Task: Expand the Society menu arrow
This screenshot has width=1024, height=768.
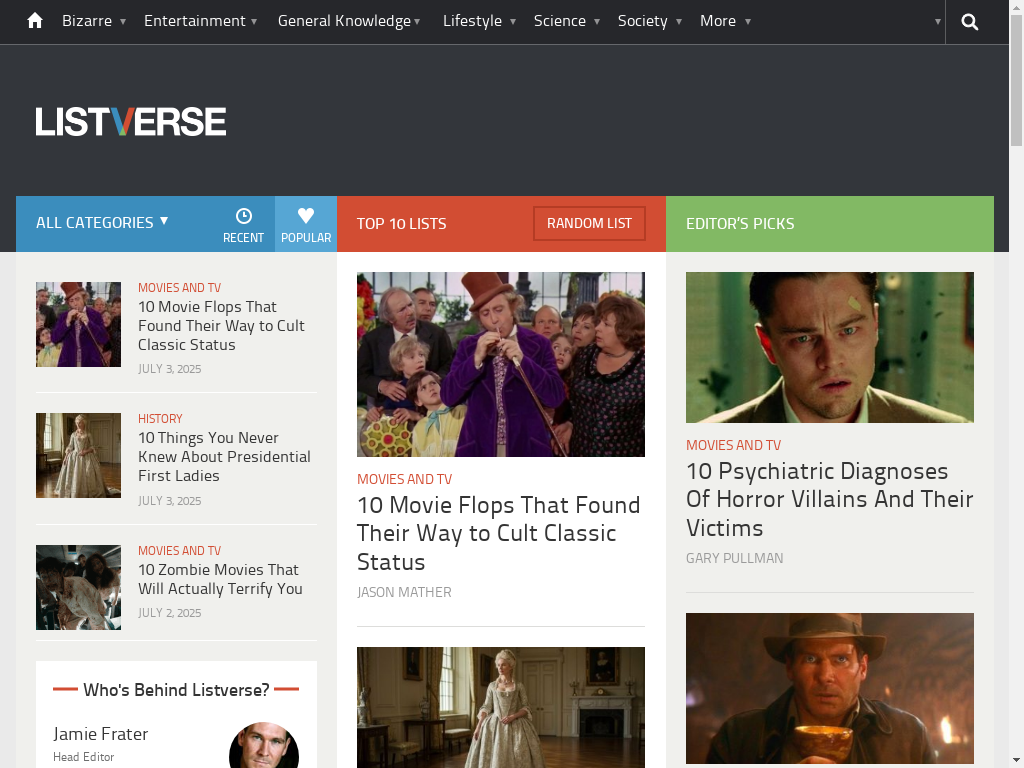Action: coord(679,22)
